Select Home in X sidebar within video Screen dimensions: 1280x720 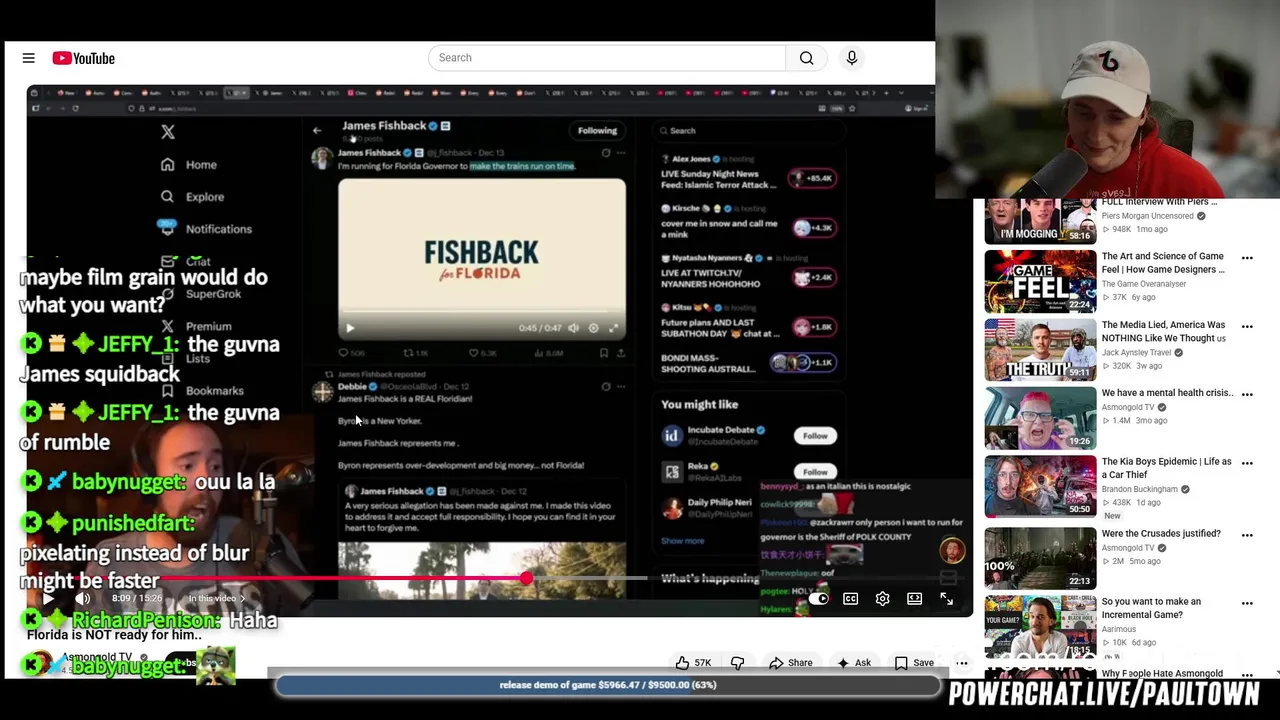pyautogui.click(x=189, y=165)
